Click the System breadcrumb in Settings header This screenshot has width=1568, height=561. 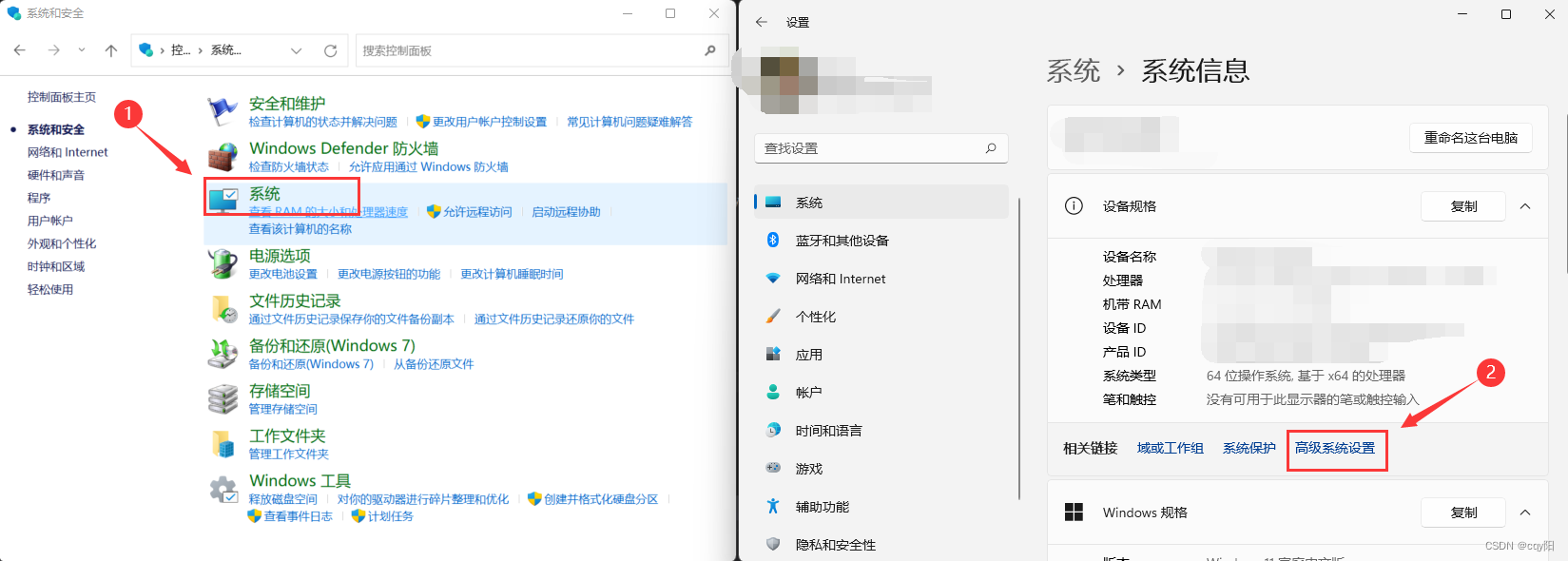(1074, 70)
